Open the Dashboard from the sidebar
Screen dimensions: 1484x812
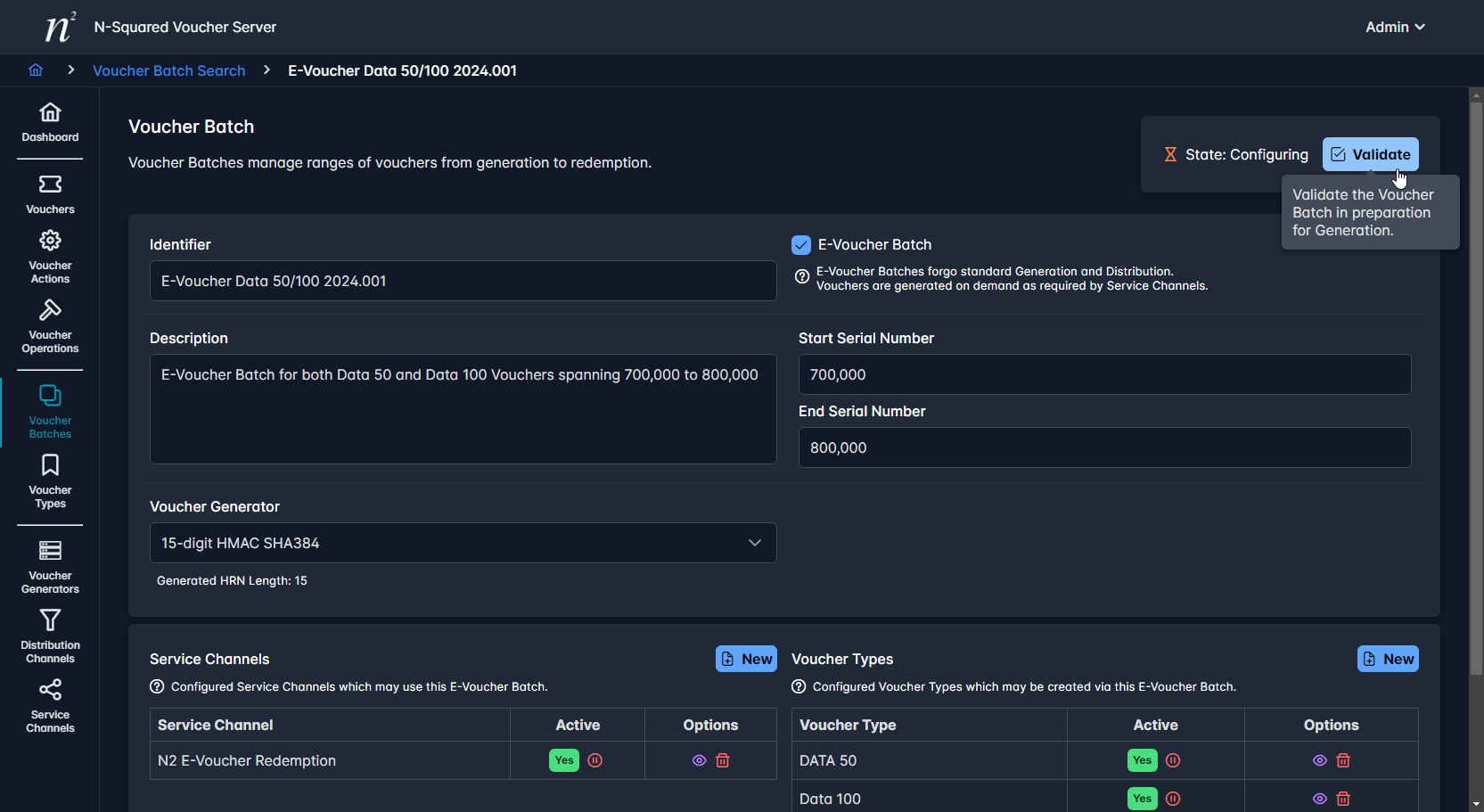coord(50,122)
